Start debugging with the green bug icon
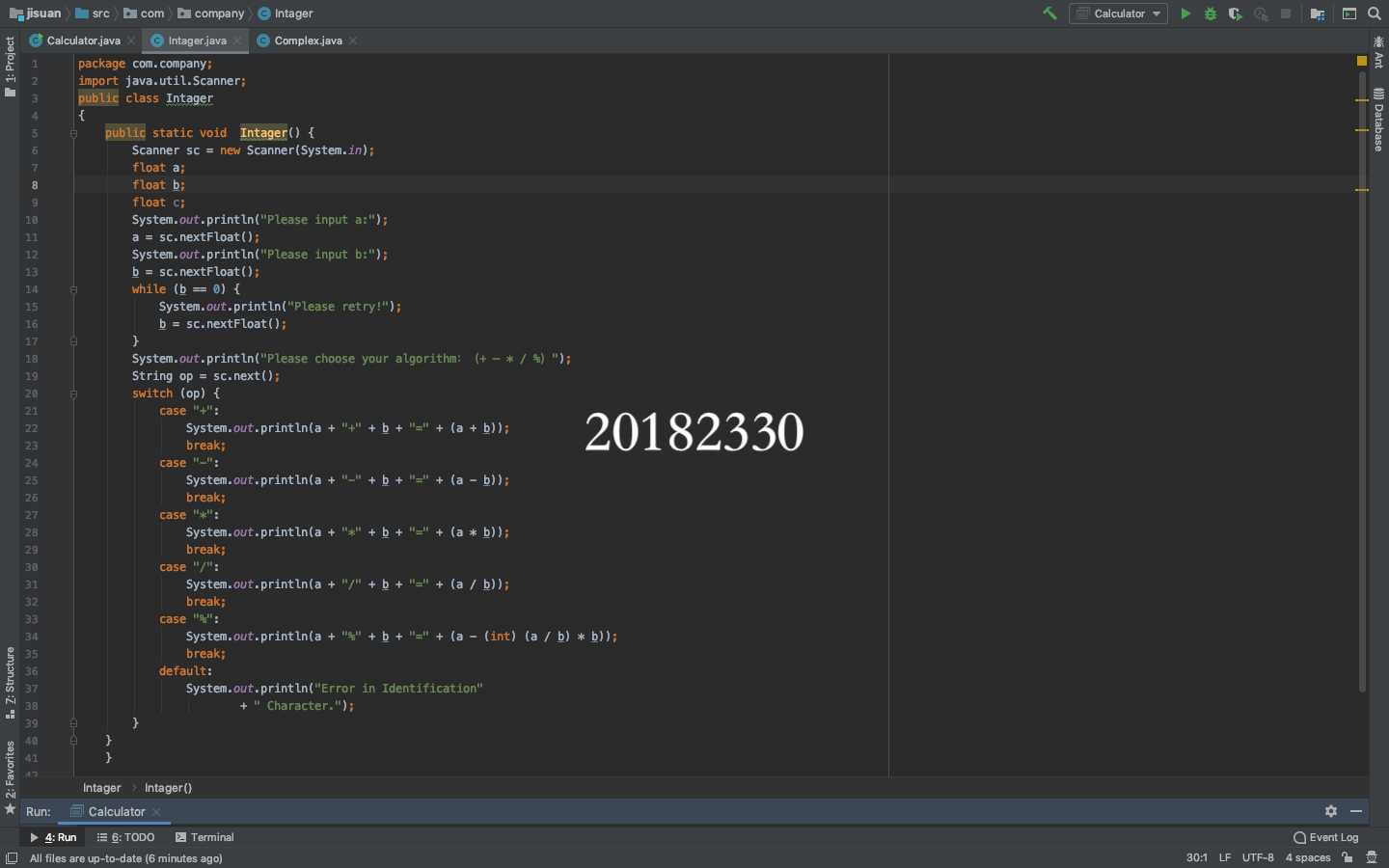The height and width of the screenshot is (868, 1389). point(1211,14)
